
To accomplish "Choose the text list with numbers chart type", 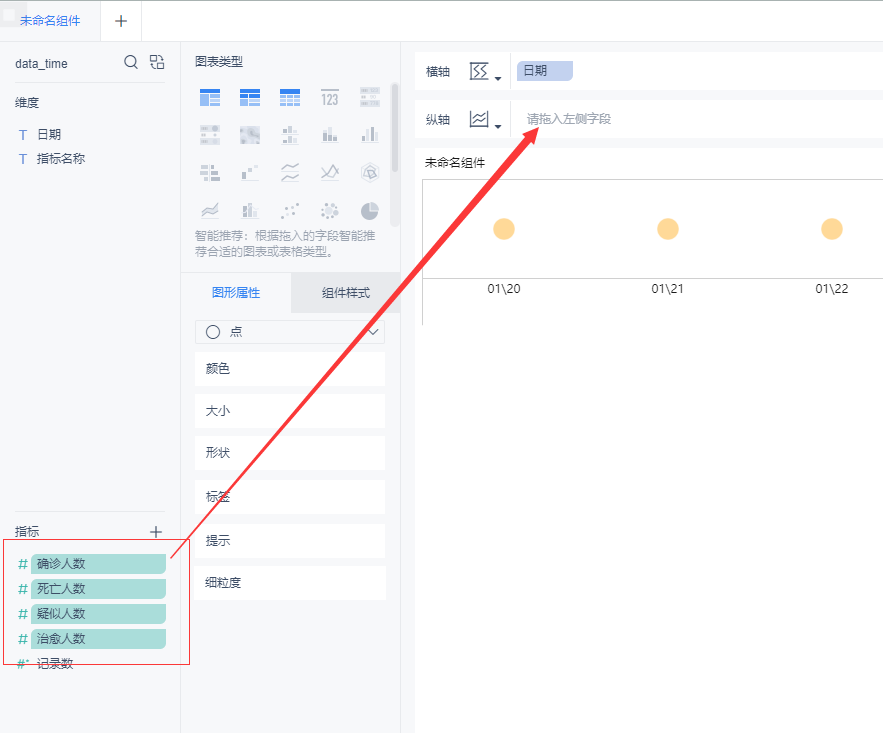I will 370,98.
